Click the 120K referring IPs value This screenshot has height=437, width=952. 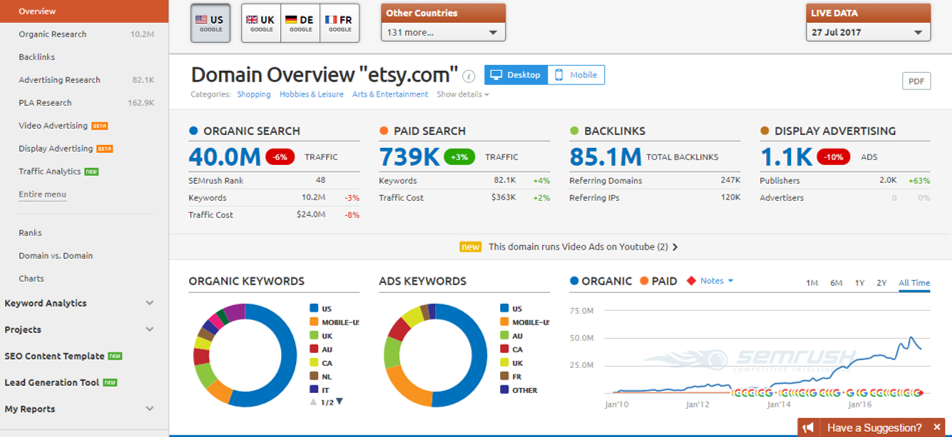pos(730,198)
